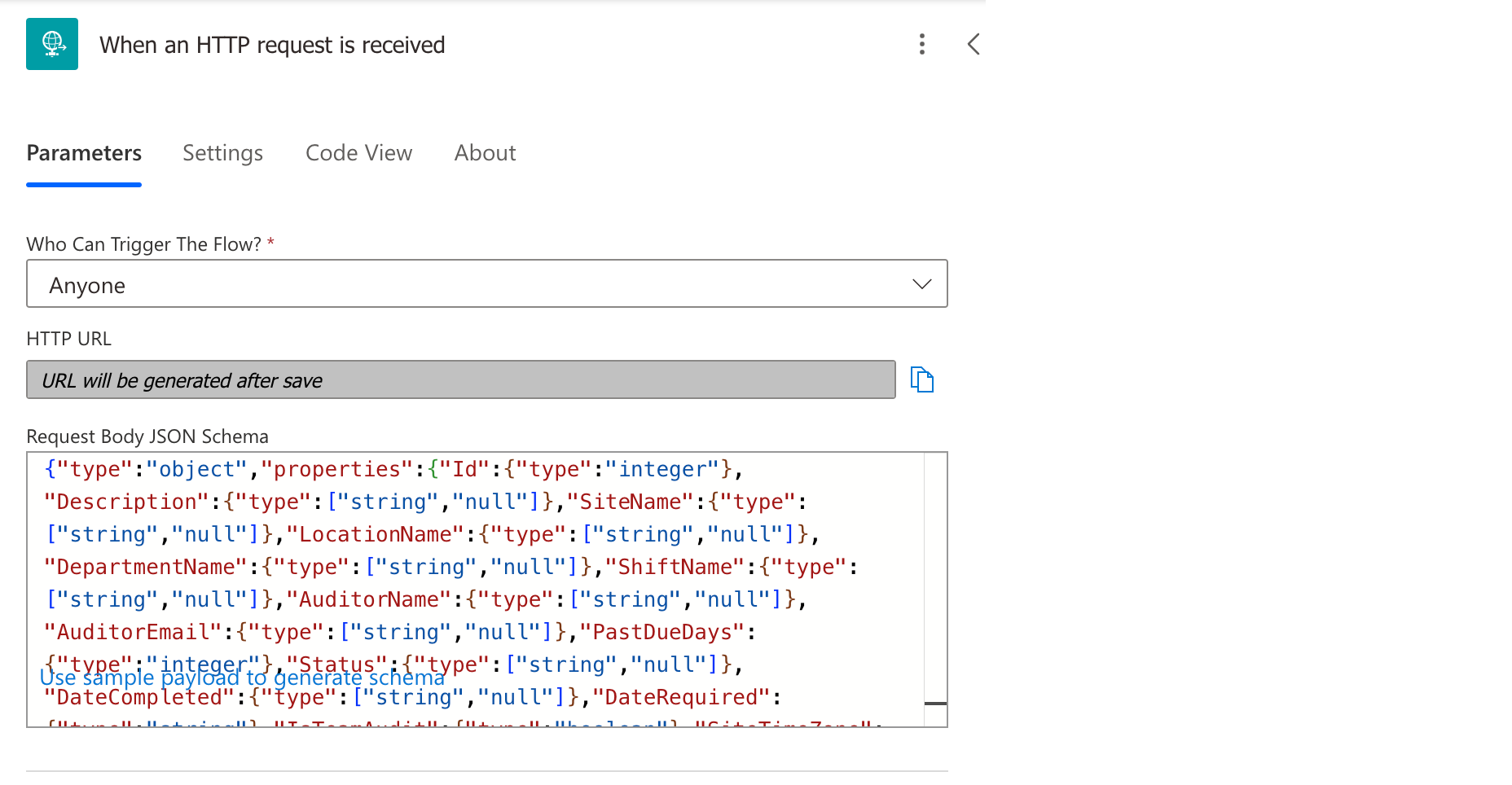
Task: Click the "DepartmentName" key in the JSON schema
Action: [x=145, y=568]
